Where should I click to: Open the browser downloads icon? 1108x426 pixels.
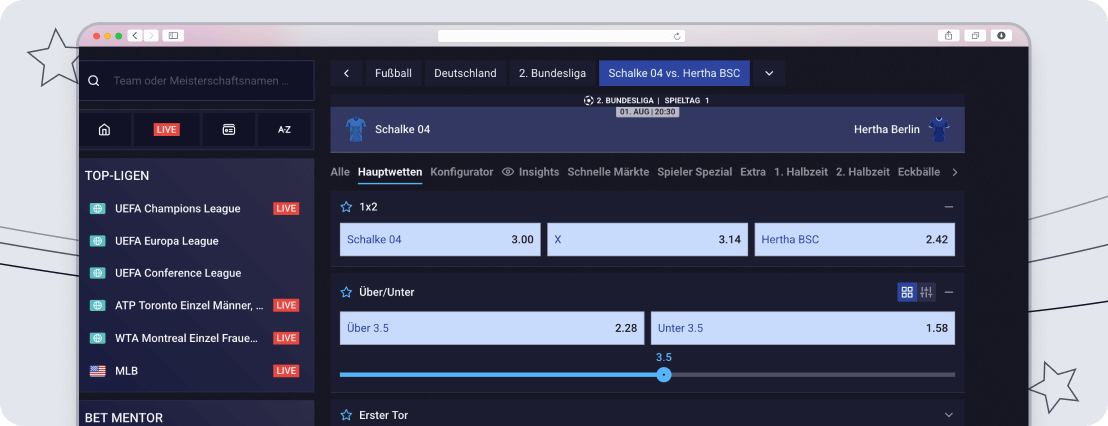pyautogui.click(x=1001, y=35)
